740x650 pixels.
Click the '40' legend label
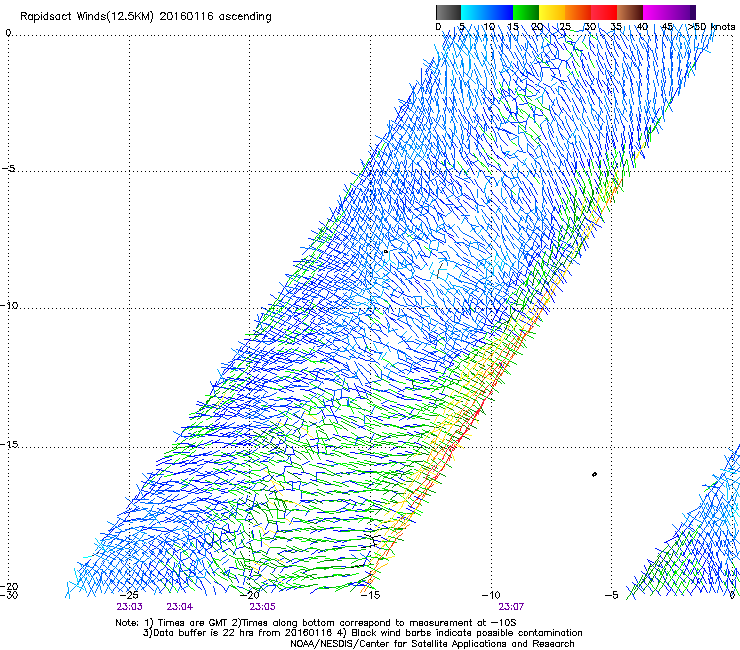642,26
